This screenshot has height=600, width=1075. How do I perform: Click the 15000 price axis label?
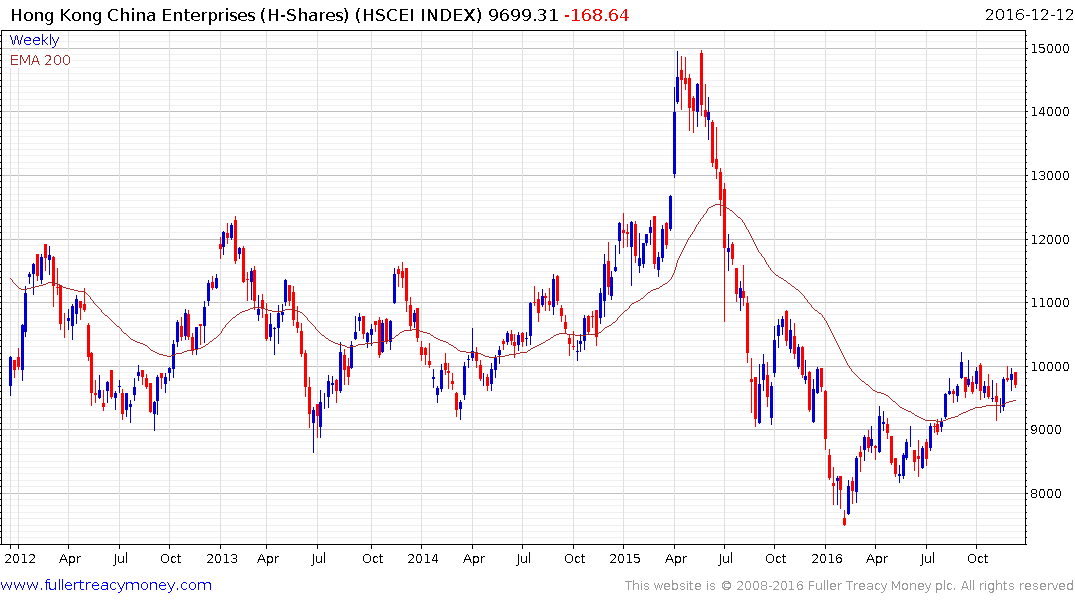[x=1050, y=49]
